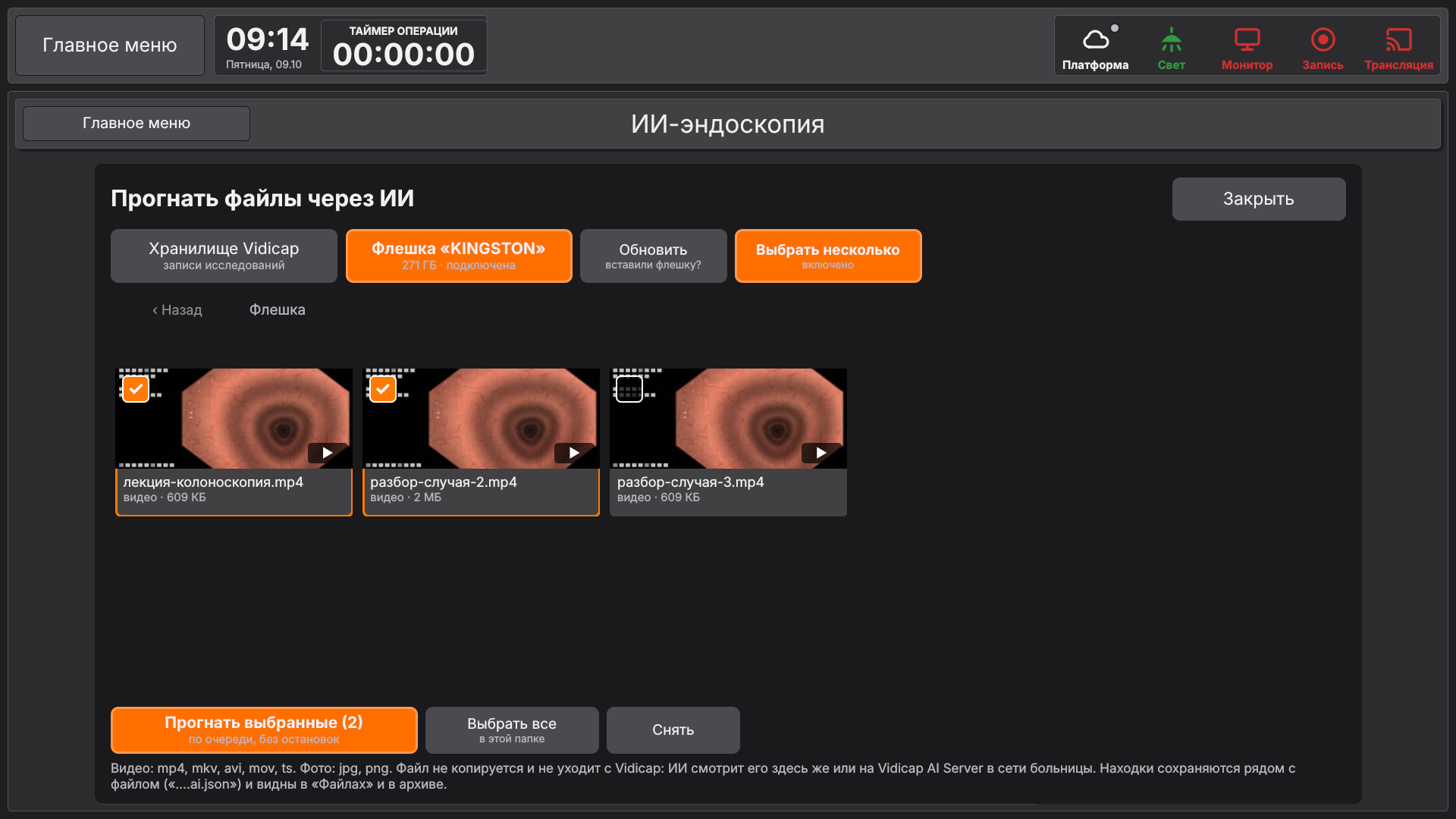
Task: Click the Флешка breadcrumb label
Action: click(278, 310)
